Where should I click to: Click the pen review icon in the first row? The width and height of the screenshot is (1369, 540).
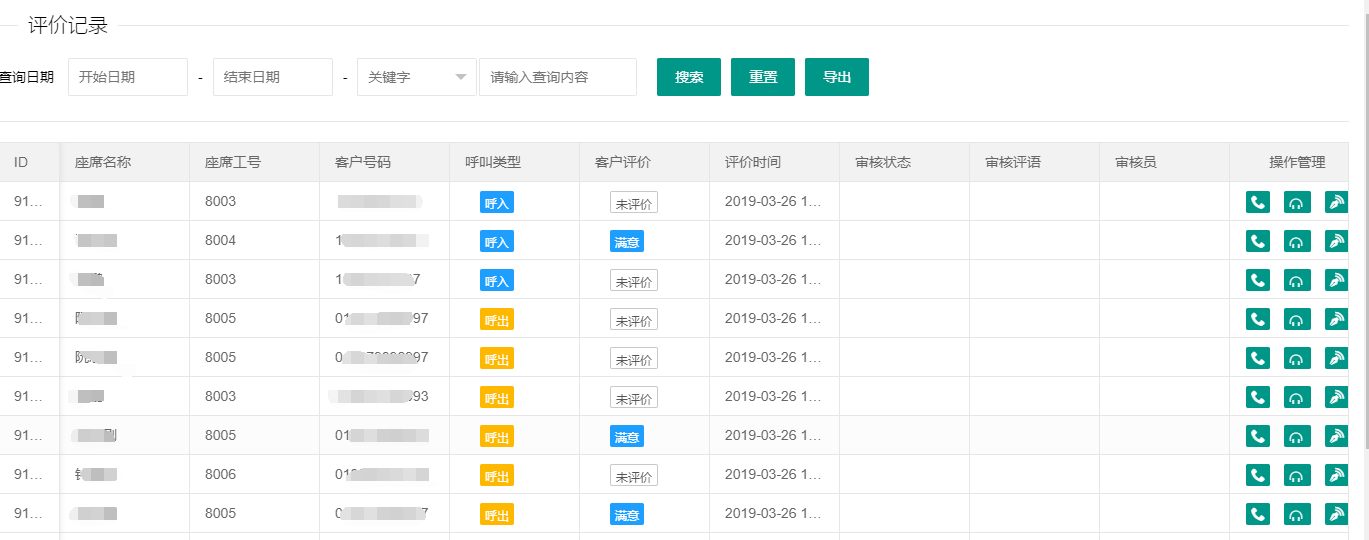pyautogui.click(x=1336, y=202)
